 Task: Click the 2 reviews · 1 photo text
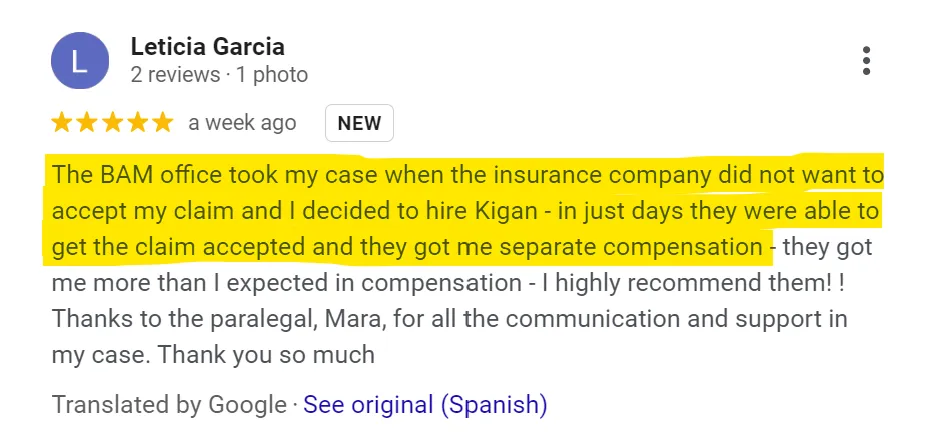[x=219, y=75]
